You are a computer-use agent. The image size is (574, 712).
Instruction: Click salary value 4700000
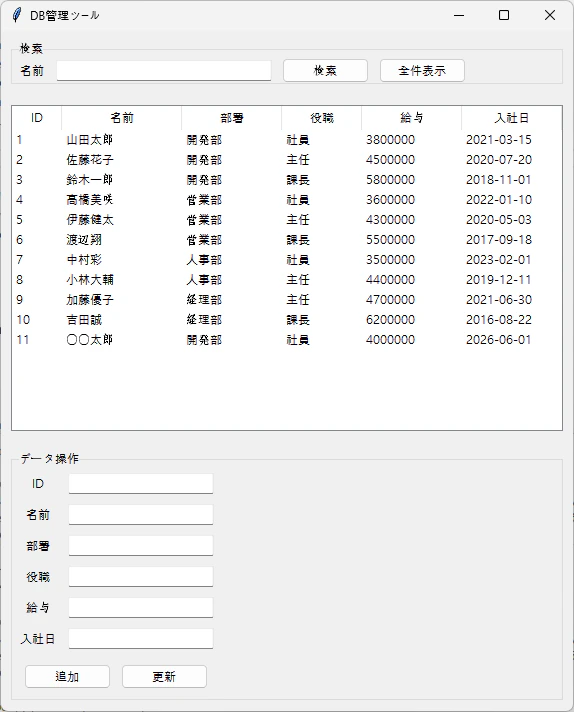(391, 300)
